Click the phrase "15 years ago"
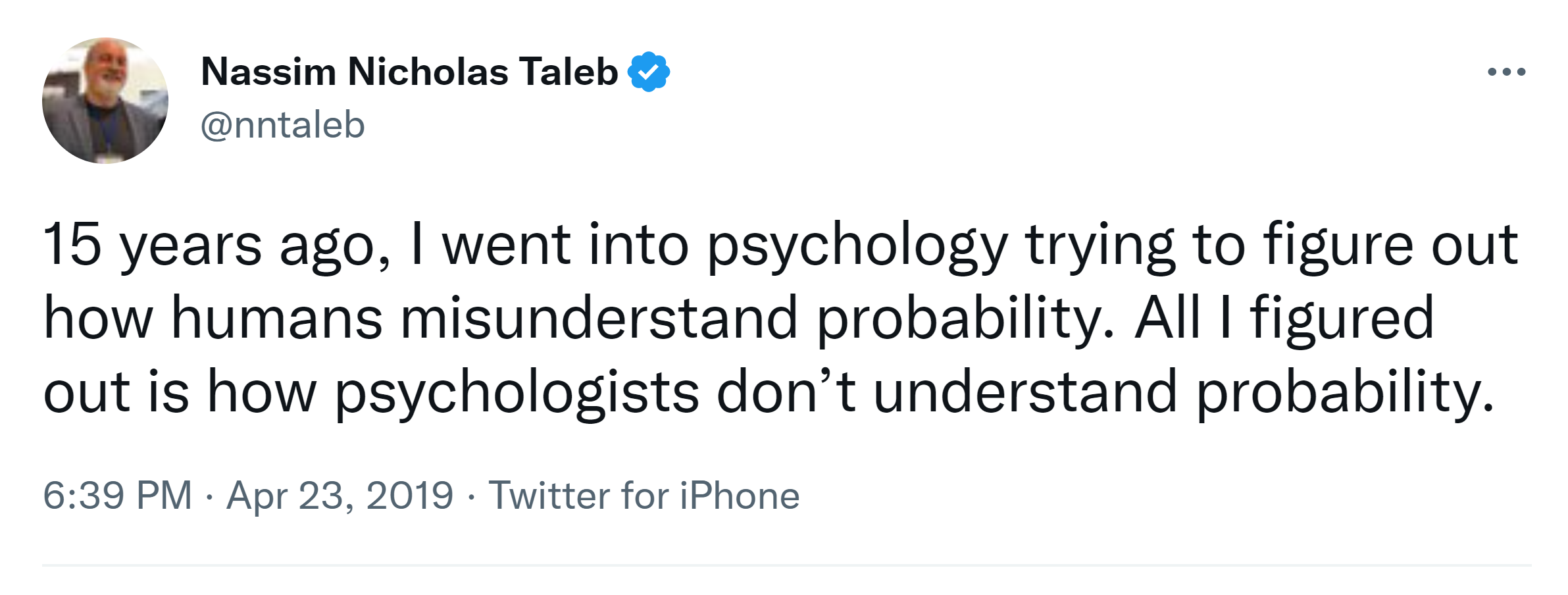This screenshot has width=1568, height=595. 216,246
